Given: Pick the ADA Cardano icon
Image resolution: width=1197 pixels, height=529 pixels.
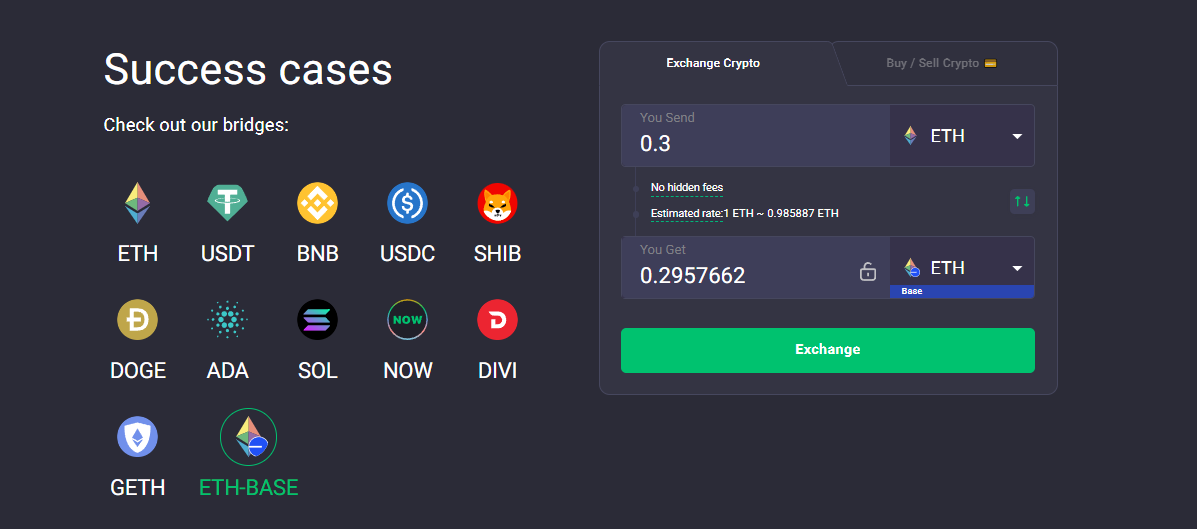Looking at the screenshot, I should tap(228, 320).
